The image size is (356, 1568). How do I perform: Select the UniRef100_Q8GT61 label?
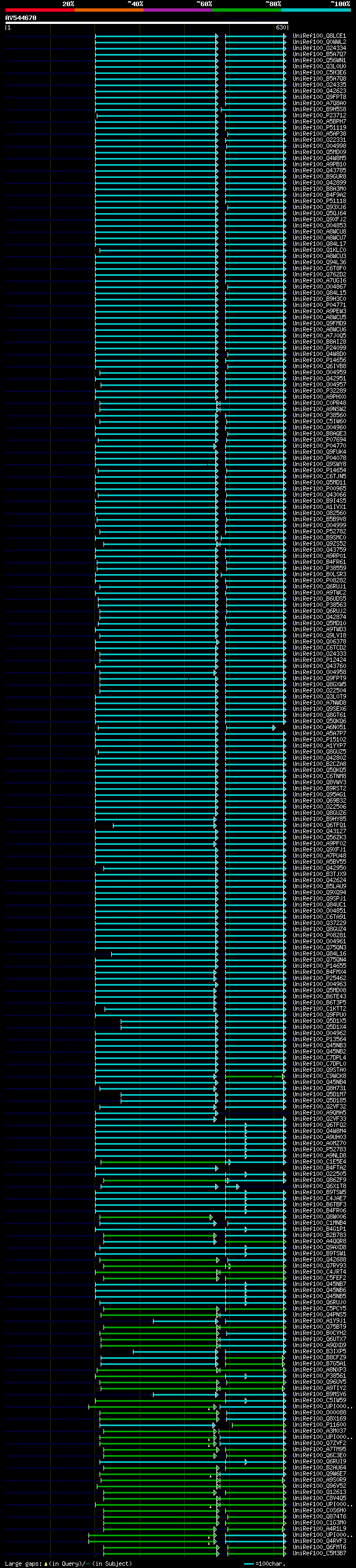tap(319, 715)
